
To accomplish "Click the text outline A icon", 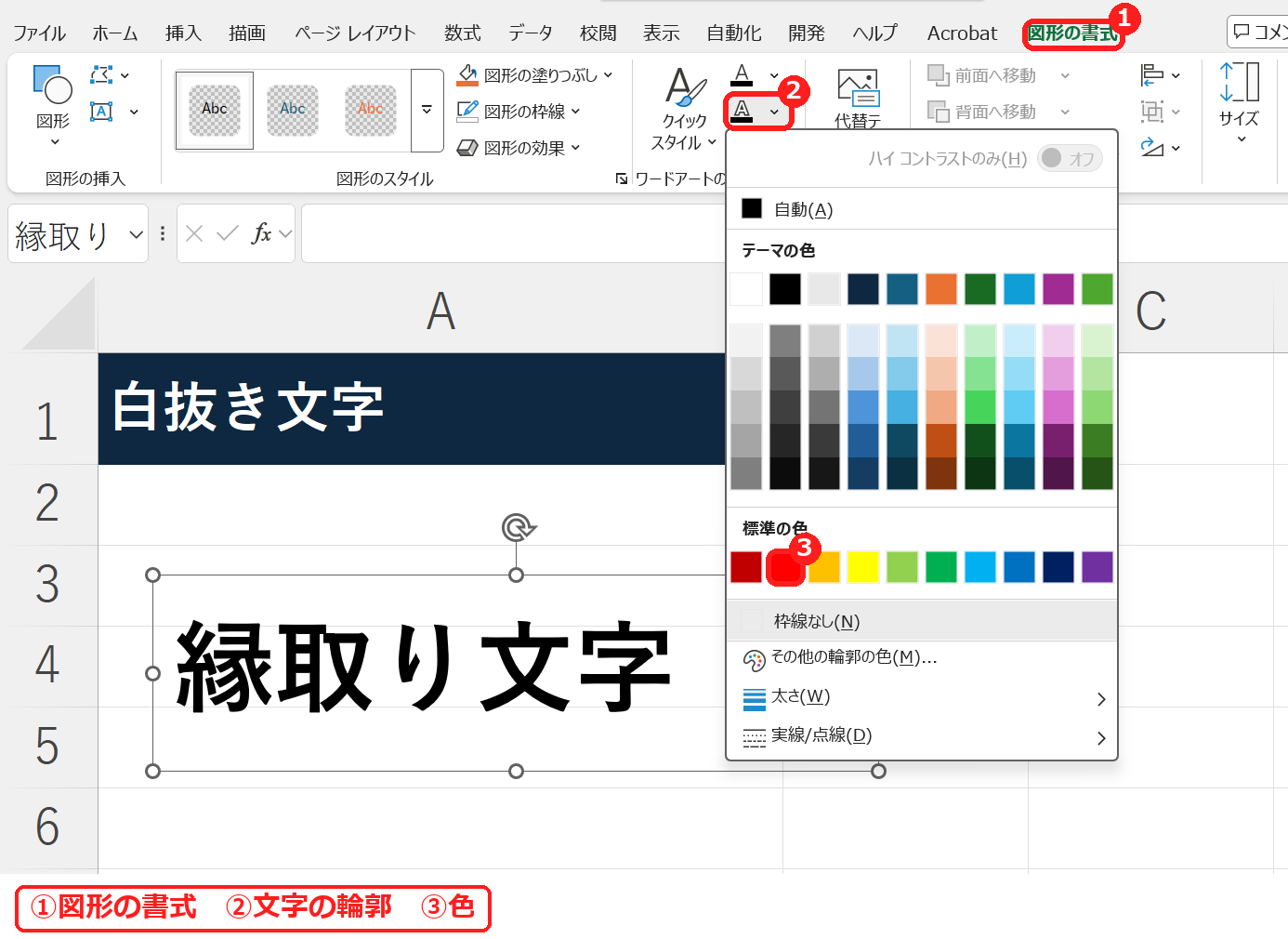I will (742, 112).
